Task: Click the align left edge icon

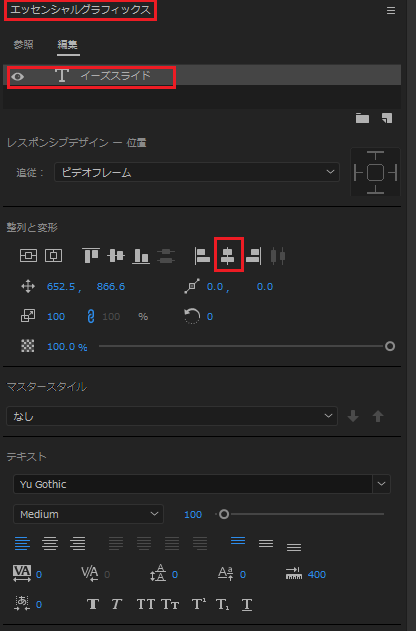Action: (202, 256)
